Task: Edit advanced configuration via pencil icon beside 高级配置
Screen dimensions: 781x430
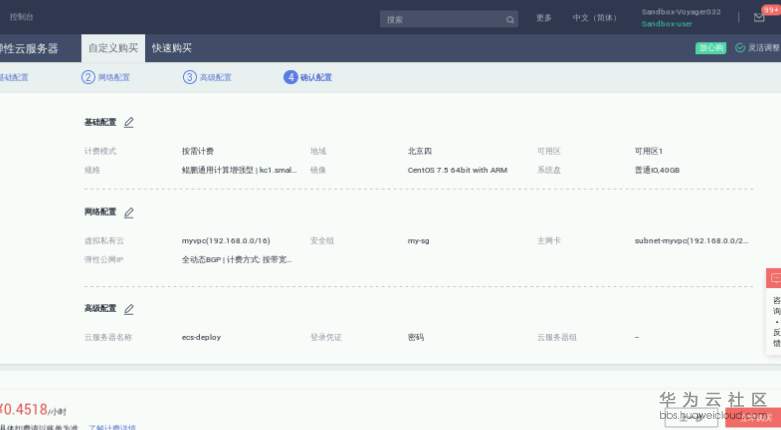Action: pos(129,309)
